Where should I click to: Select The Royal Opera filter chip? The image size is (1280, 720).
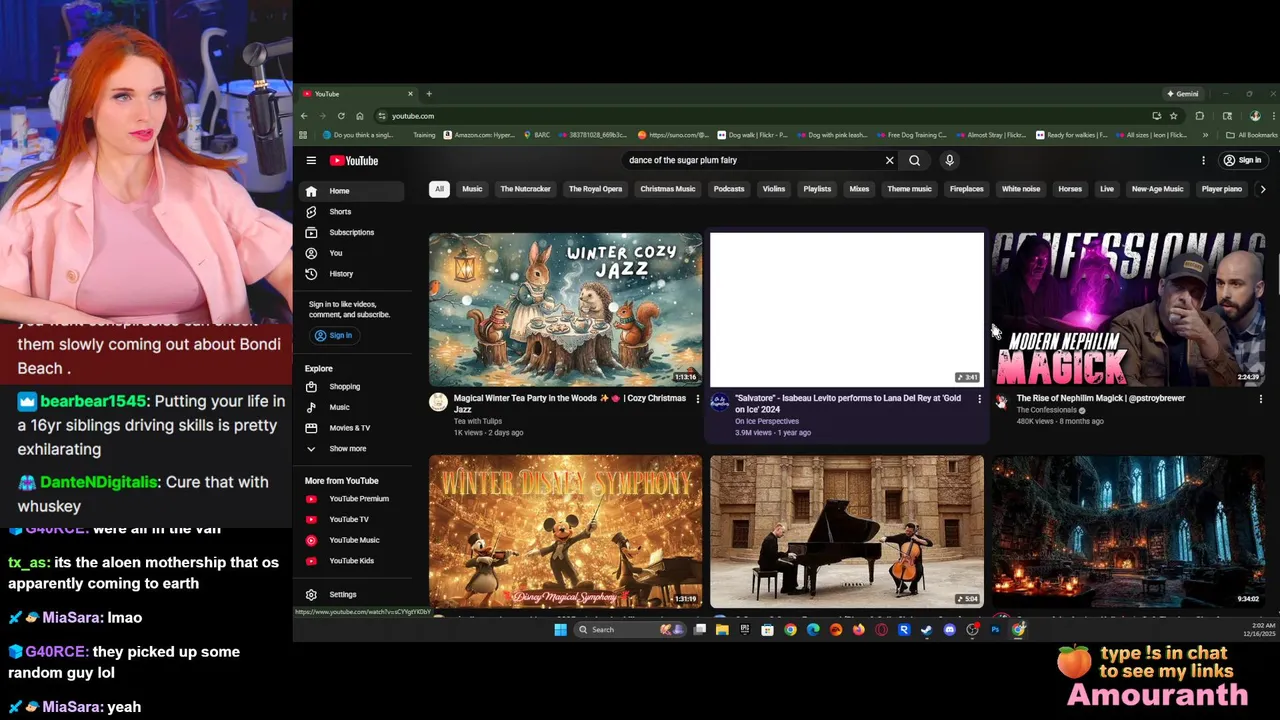click(595, 189)
